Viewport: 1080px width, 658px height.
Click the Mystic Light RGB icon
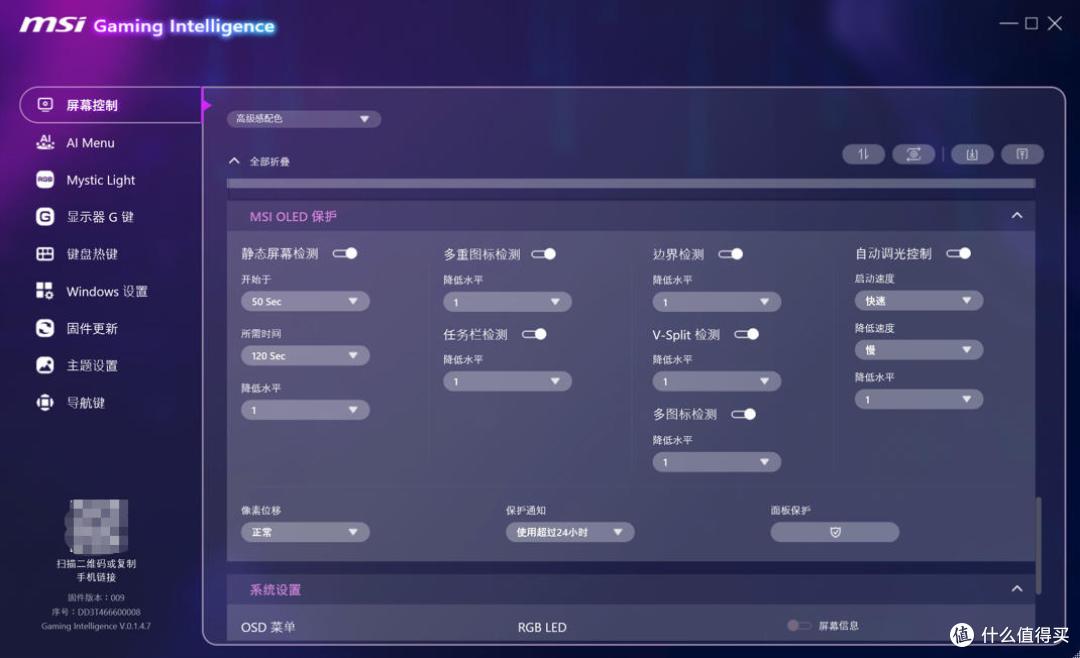click(x=45, y=180)
